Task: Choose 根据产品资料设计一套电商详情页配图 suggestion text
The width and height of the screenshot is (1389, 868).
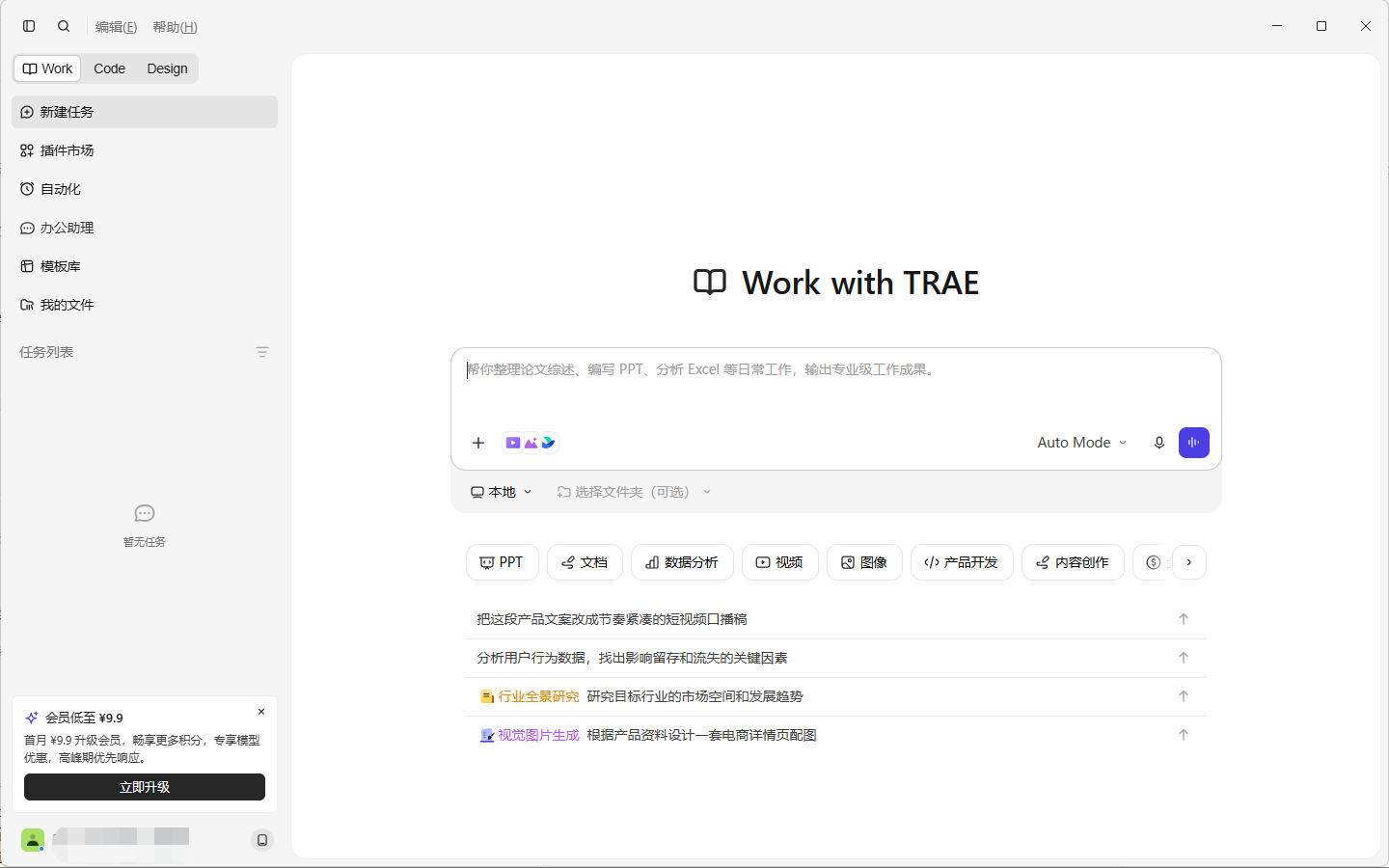Action: pos(701,735)
